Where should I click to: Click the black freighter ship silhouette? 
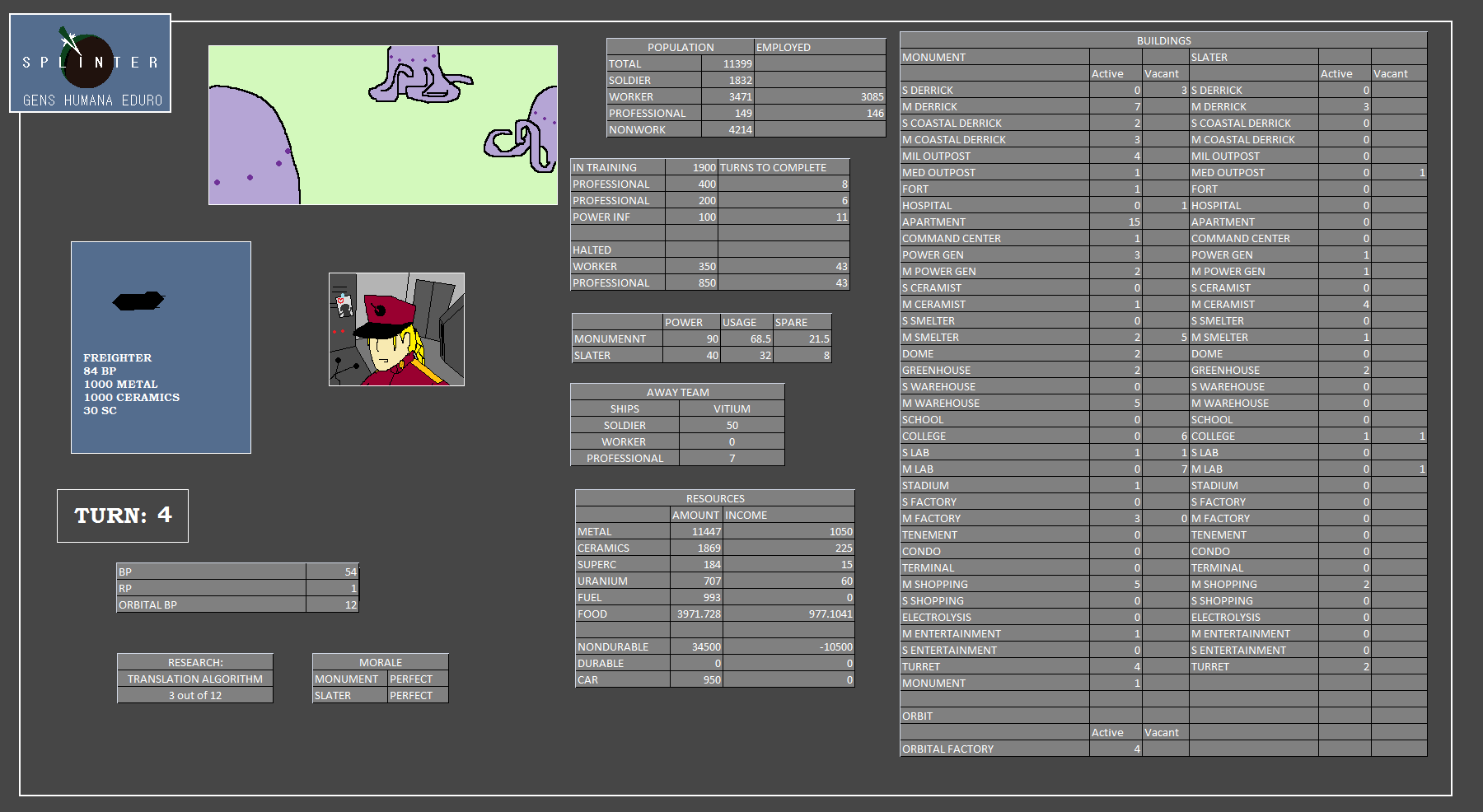click(138, 301)
